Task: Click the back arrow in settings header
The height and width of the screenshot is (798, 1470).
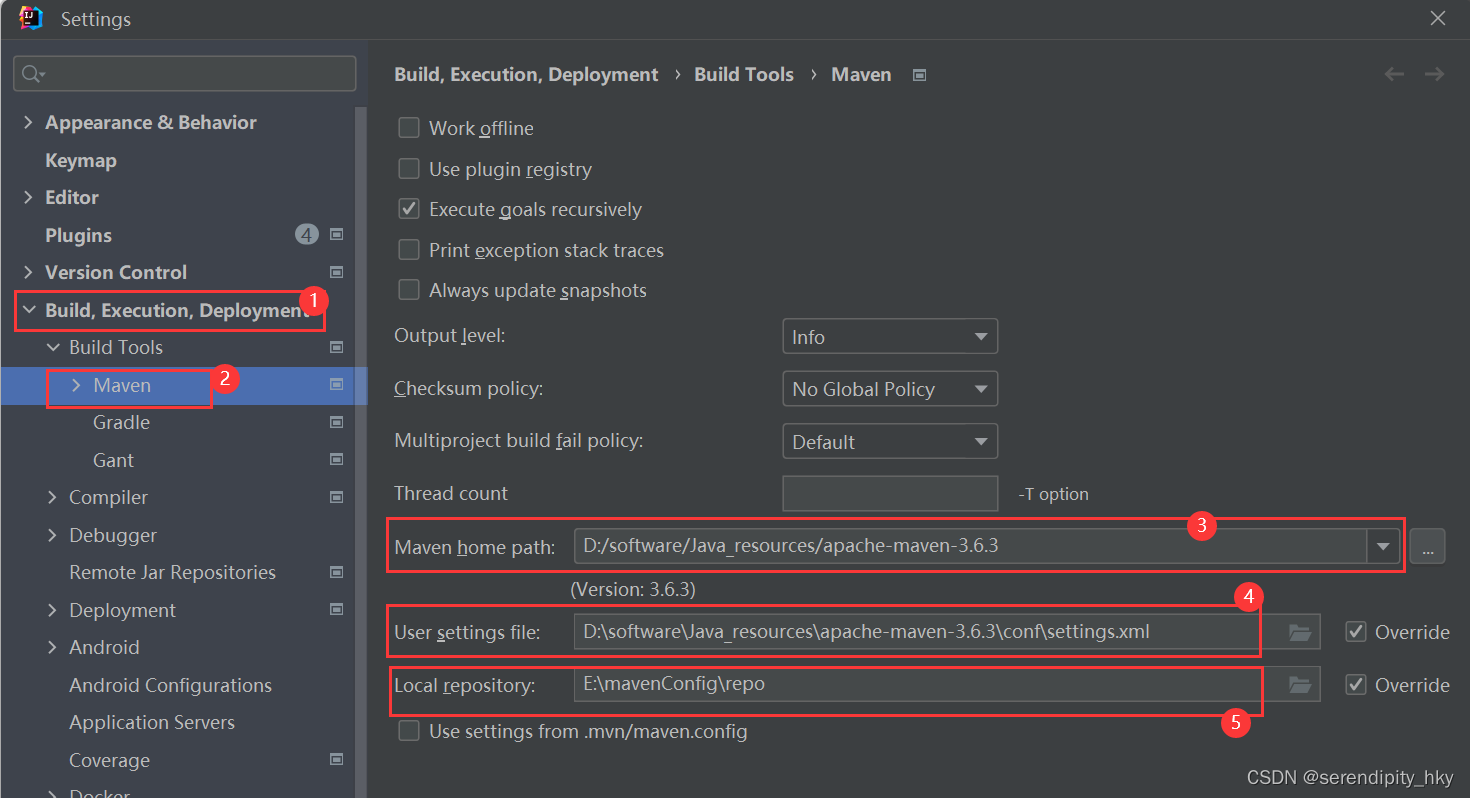Action: pos(1394,74)
